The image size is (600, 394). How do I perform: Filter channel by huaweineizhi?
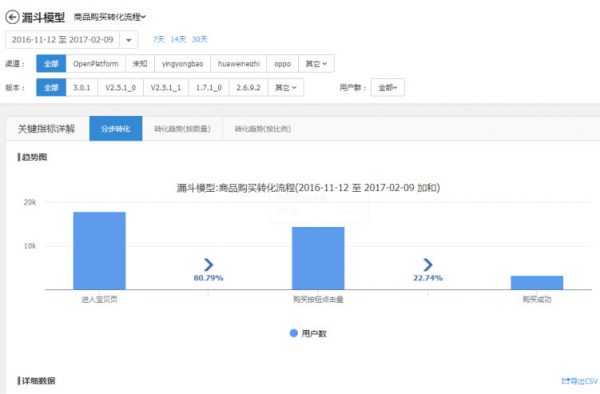tap(239, 63)
